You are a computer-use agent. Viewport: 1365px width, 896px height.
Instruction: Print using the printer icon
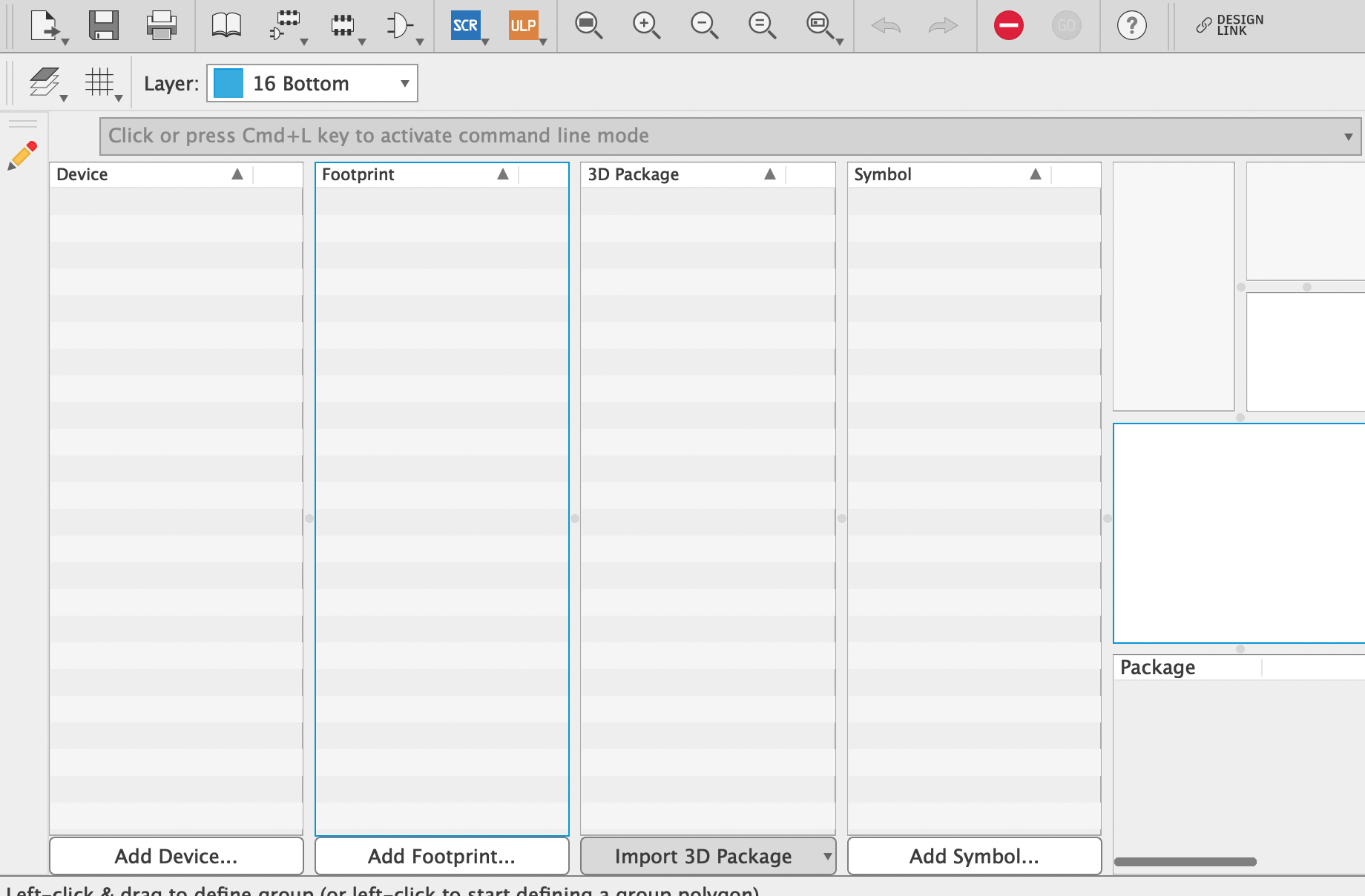tap(162, 25)
